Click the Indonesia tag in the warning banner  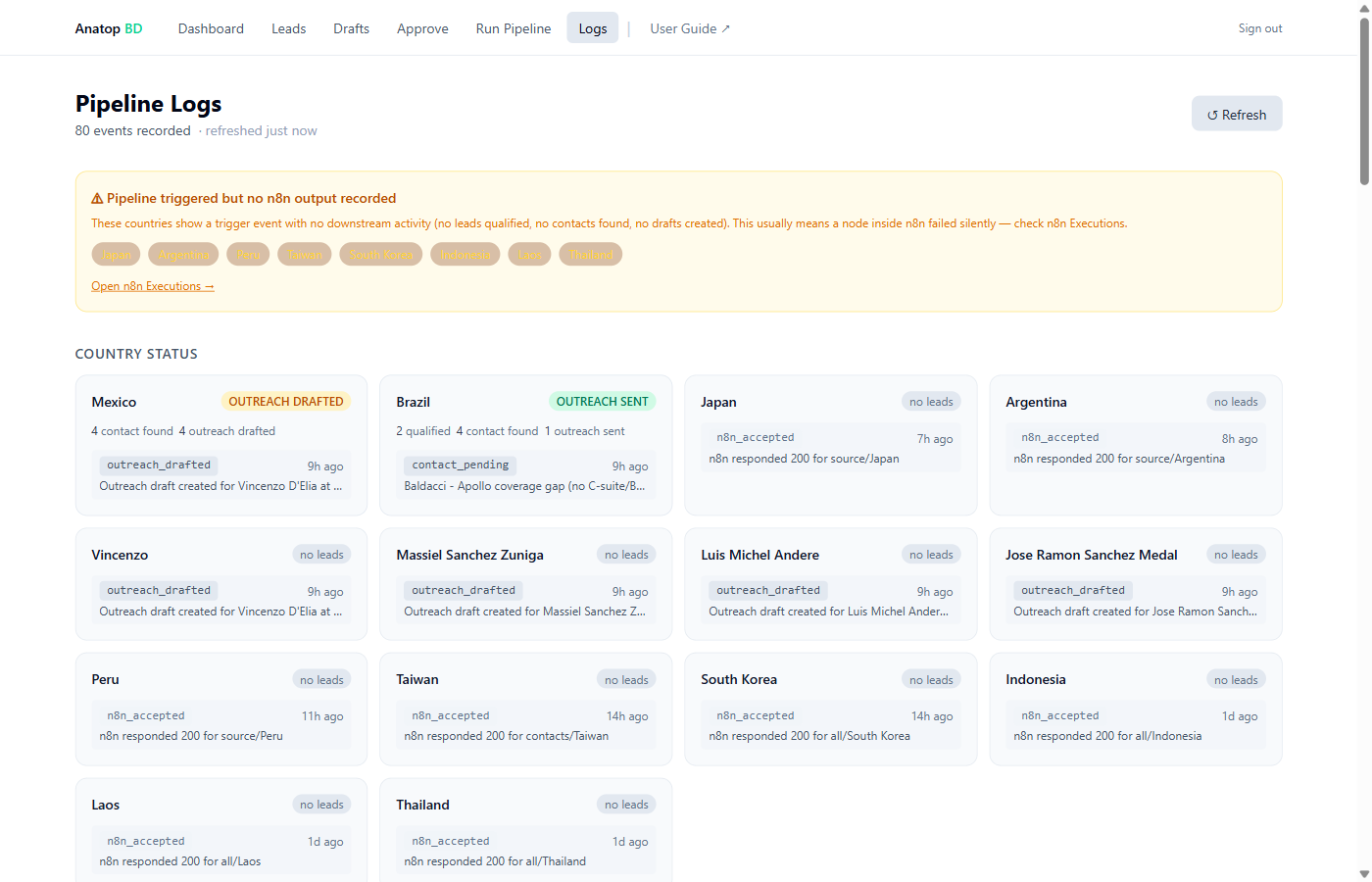(465, 254)
